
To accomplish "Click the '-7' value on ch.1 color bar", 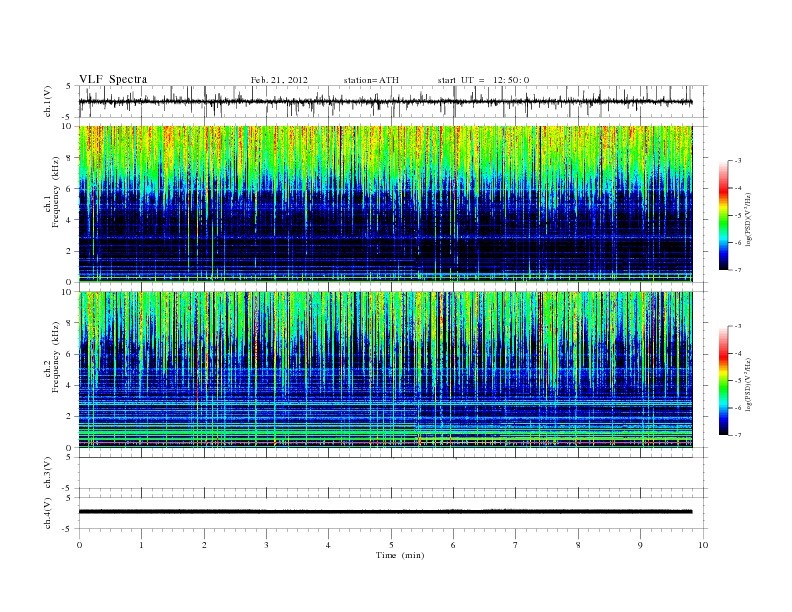I will pos(738,270).
